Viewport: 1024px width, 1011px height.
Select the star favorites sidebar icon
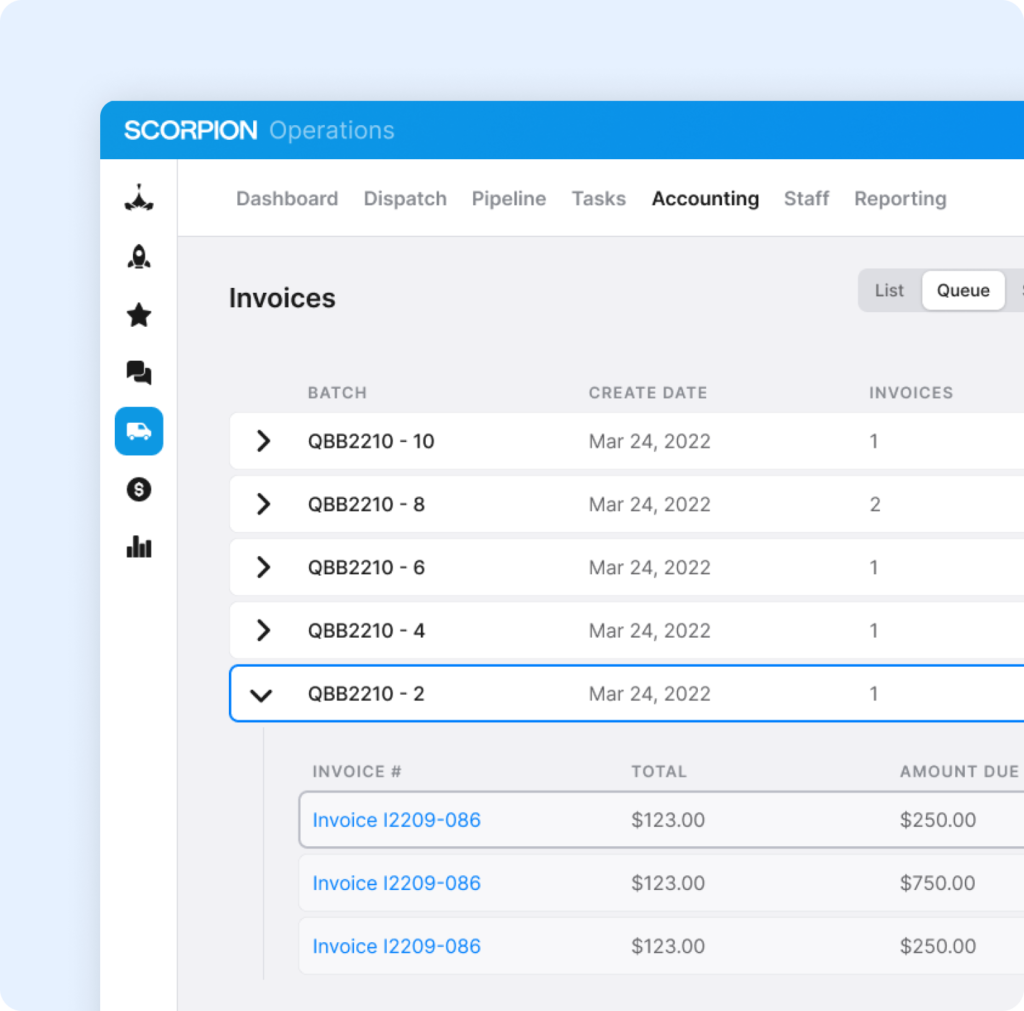139,315
